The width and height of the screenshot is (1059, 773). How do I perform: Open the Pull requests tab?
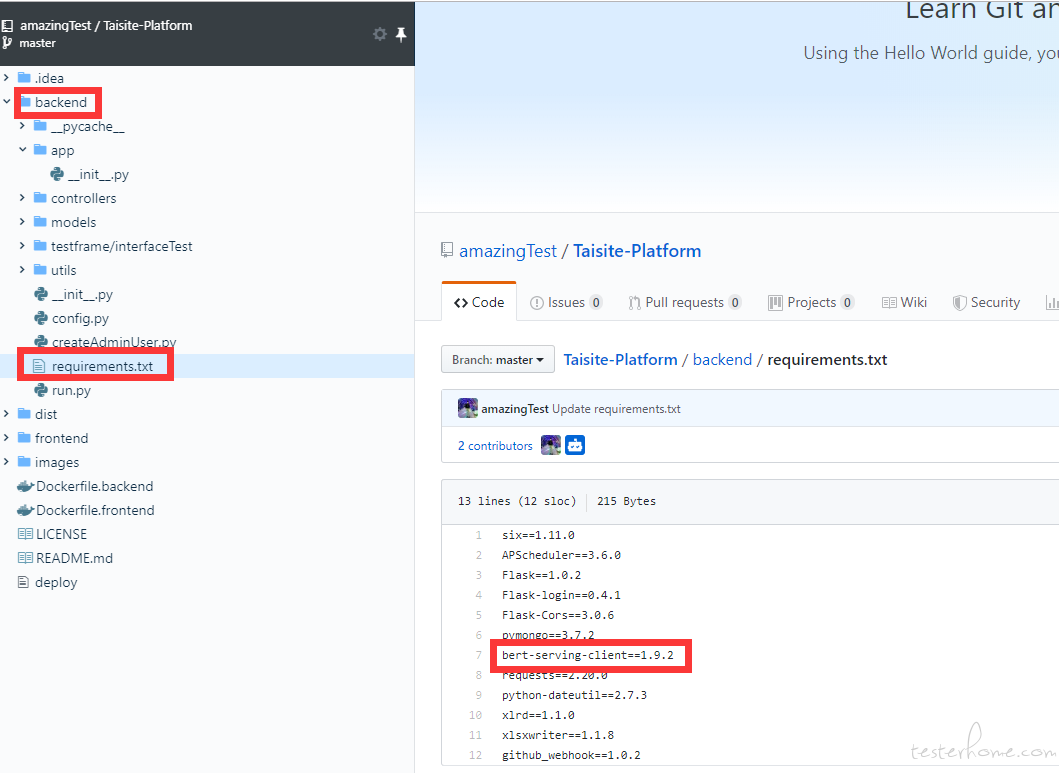coord(684,302)
